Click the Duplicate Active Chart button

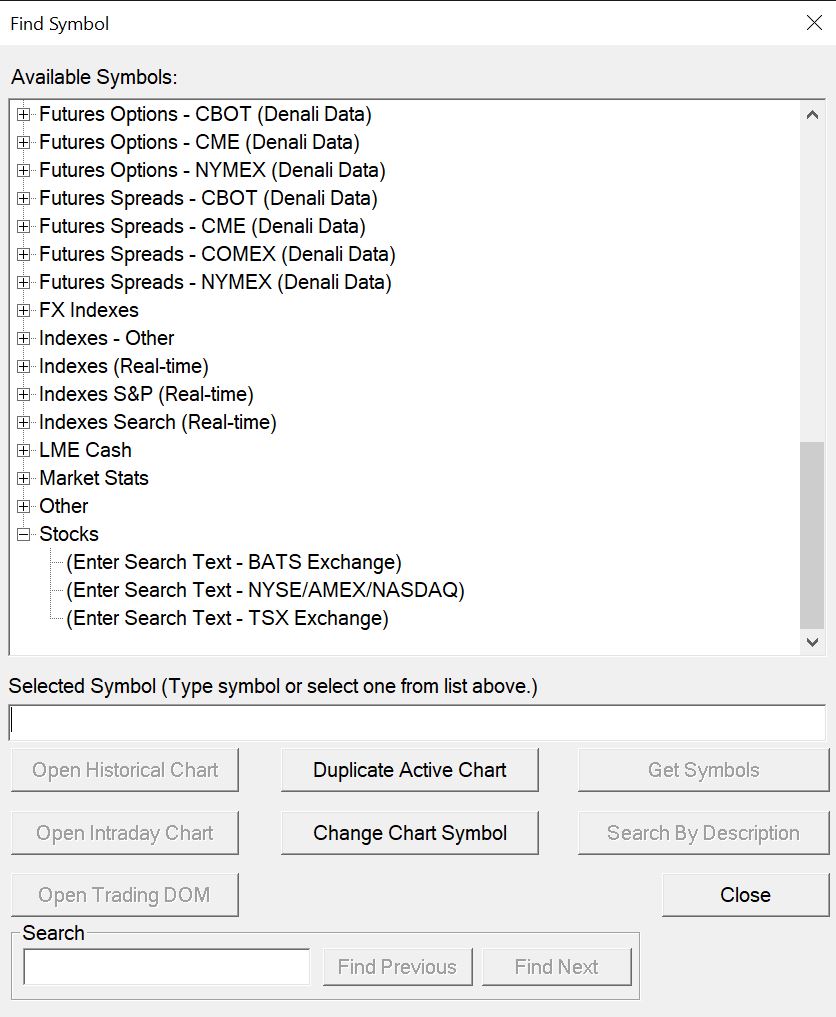tap(410, 770)
